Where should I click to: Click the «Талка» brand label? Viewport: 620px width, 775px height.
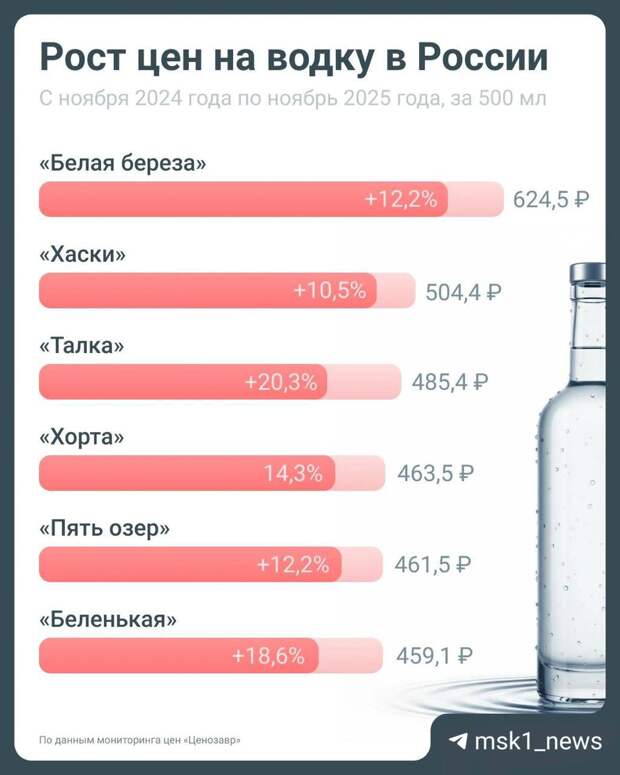[x=82, y=346]
